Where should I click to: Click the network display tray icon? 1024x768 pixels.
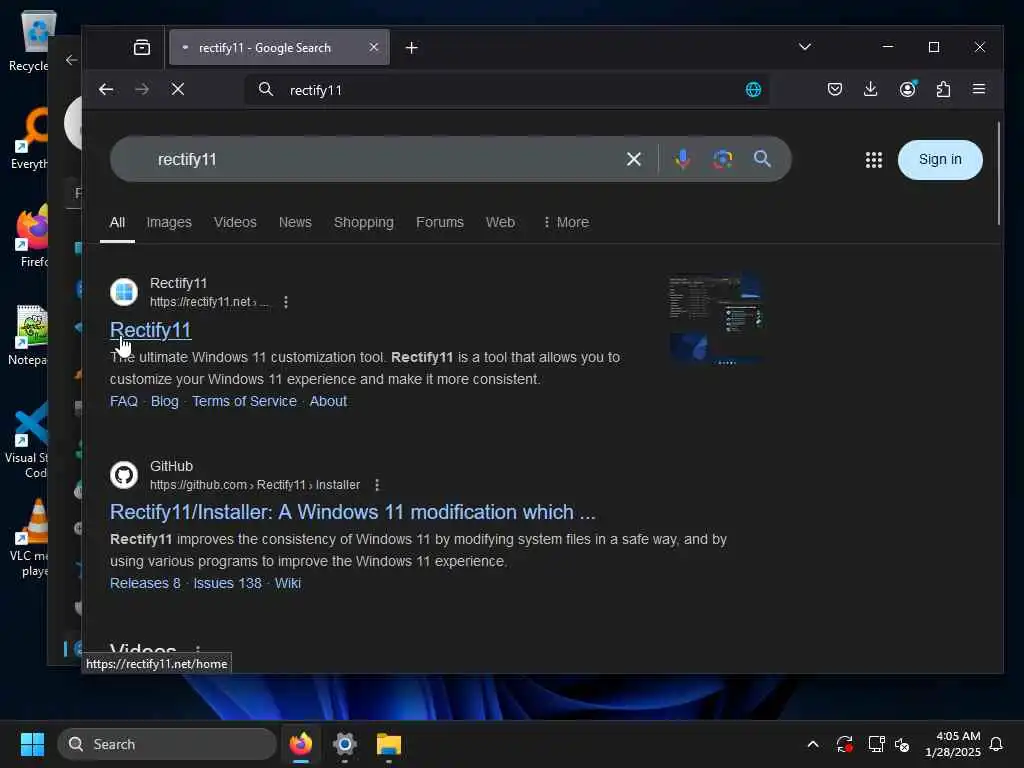[x=876, y=744]
